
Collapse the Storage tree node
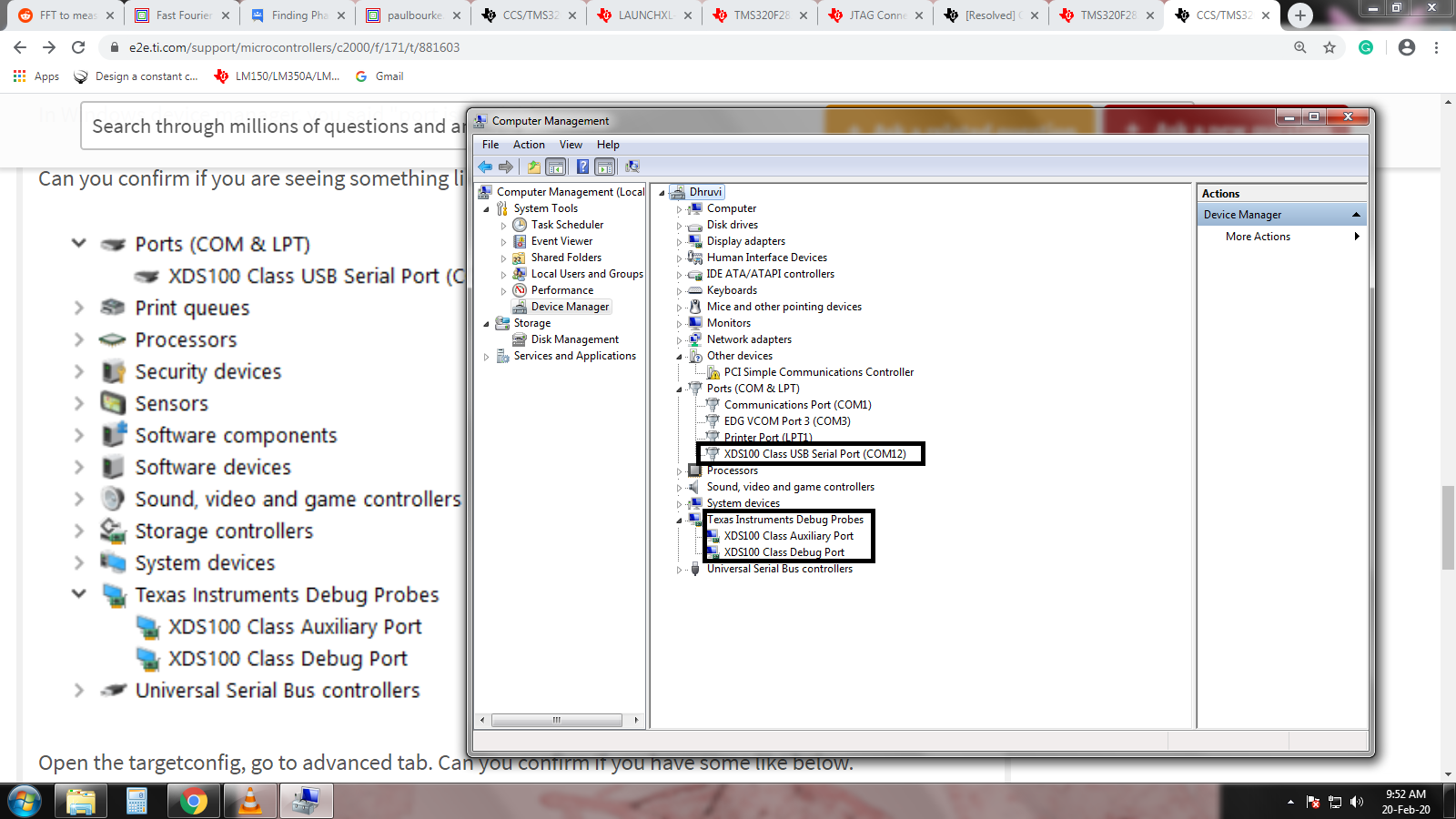tap(487, 324)
